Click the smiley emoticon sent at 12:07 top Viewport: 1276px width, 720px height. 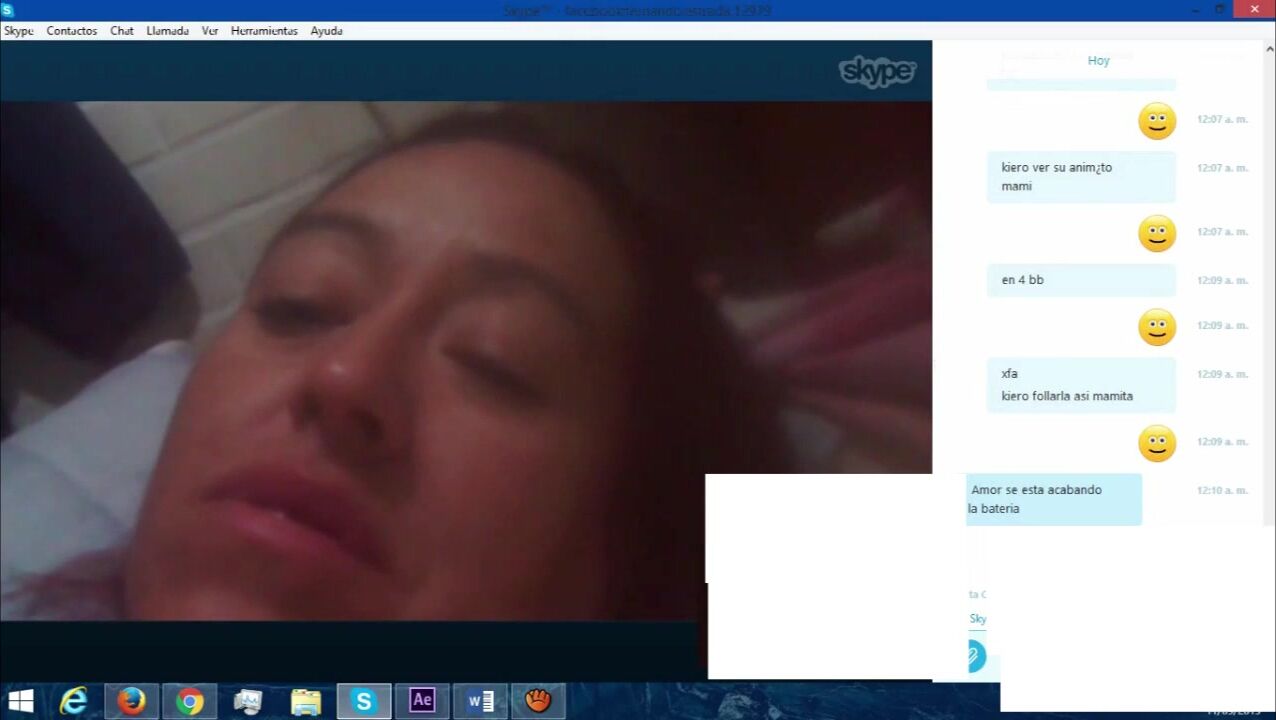pyautogui.click(x=1157, y=121)
